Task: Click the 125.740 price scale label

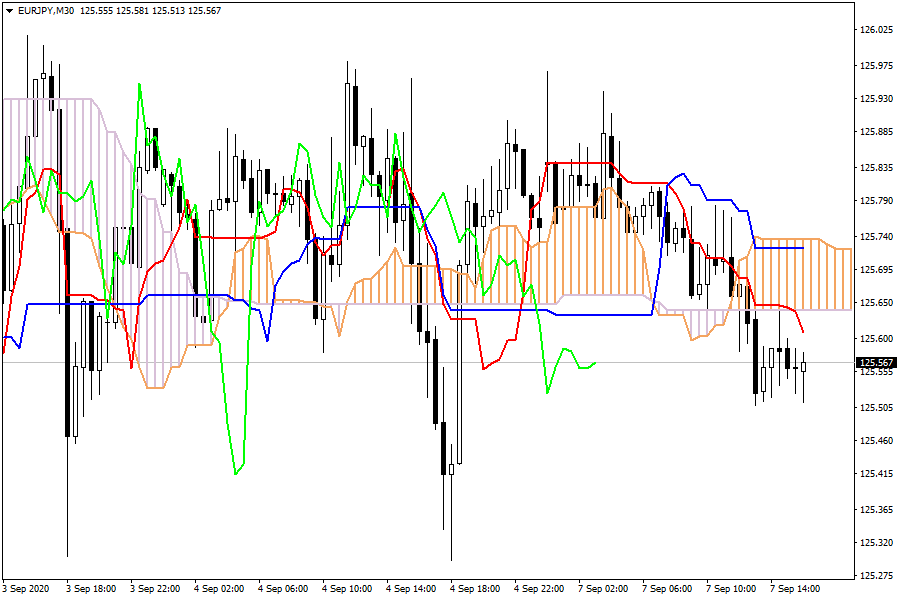Action: 876,237
